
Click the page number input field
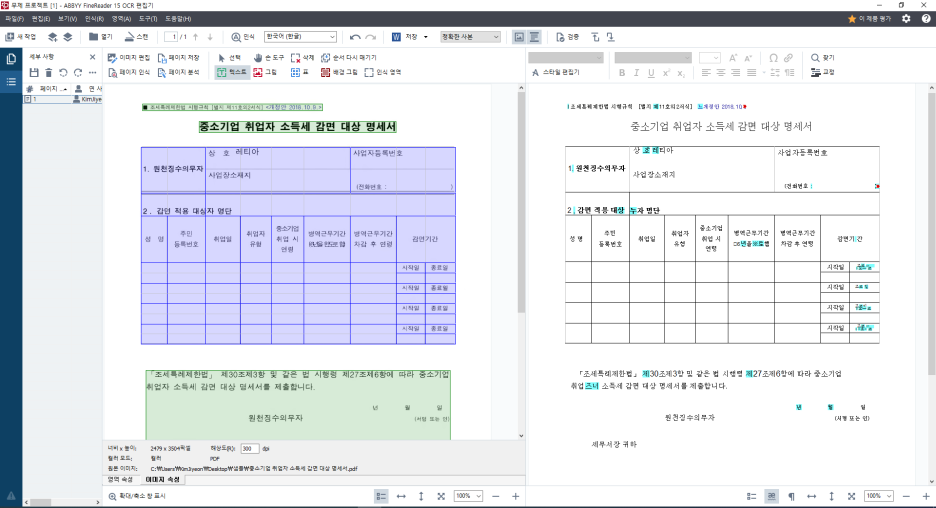[171, 37]
